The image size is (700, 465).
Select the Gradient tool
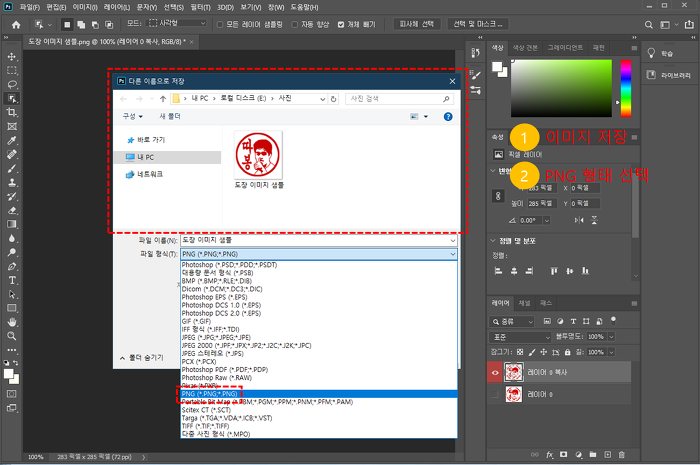pyautogui.click(x=12, y=224)
